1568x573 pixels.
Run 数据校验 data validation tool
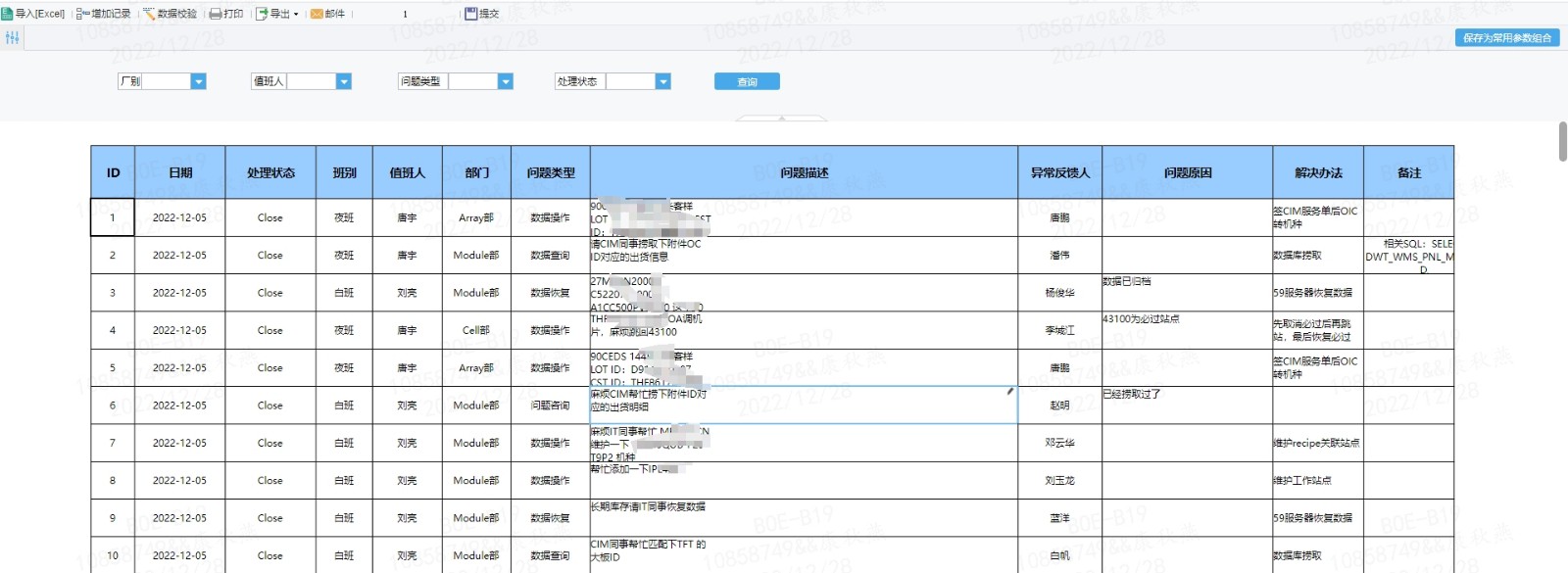[149, 14]
